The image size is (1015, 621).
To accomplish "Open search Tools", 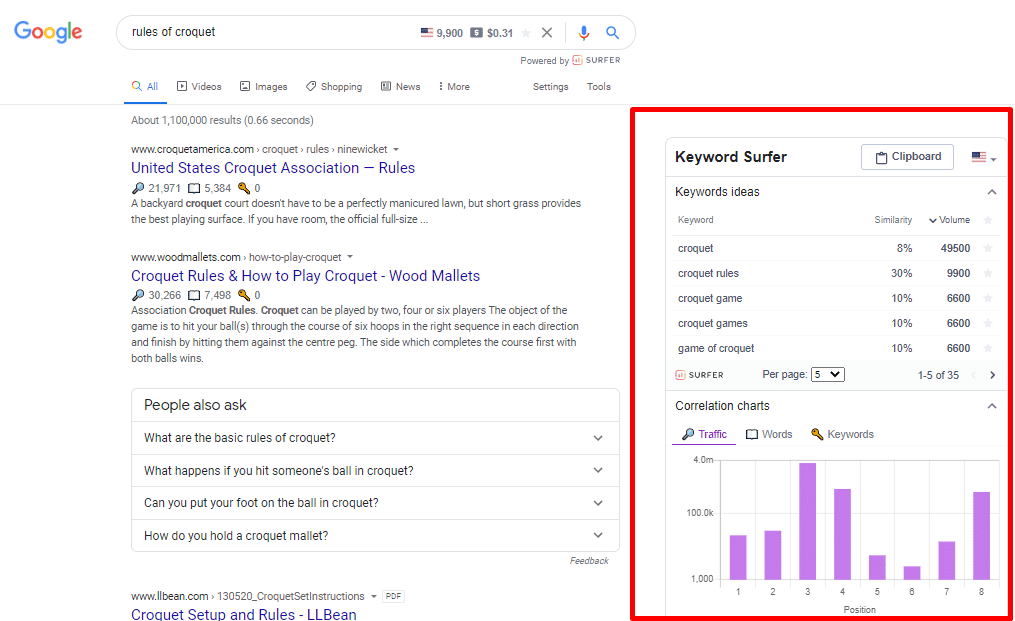I will click(x=599, y=87).
